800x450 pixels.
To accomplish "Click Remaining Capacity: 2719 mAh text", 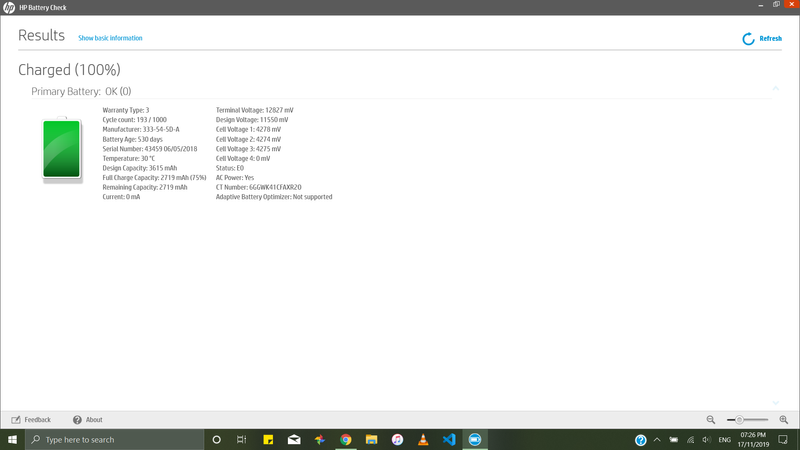I will tap(145, 187).
